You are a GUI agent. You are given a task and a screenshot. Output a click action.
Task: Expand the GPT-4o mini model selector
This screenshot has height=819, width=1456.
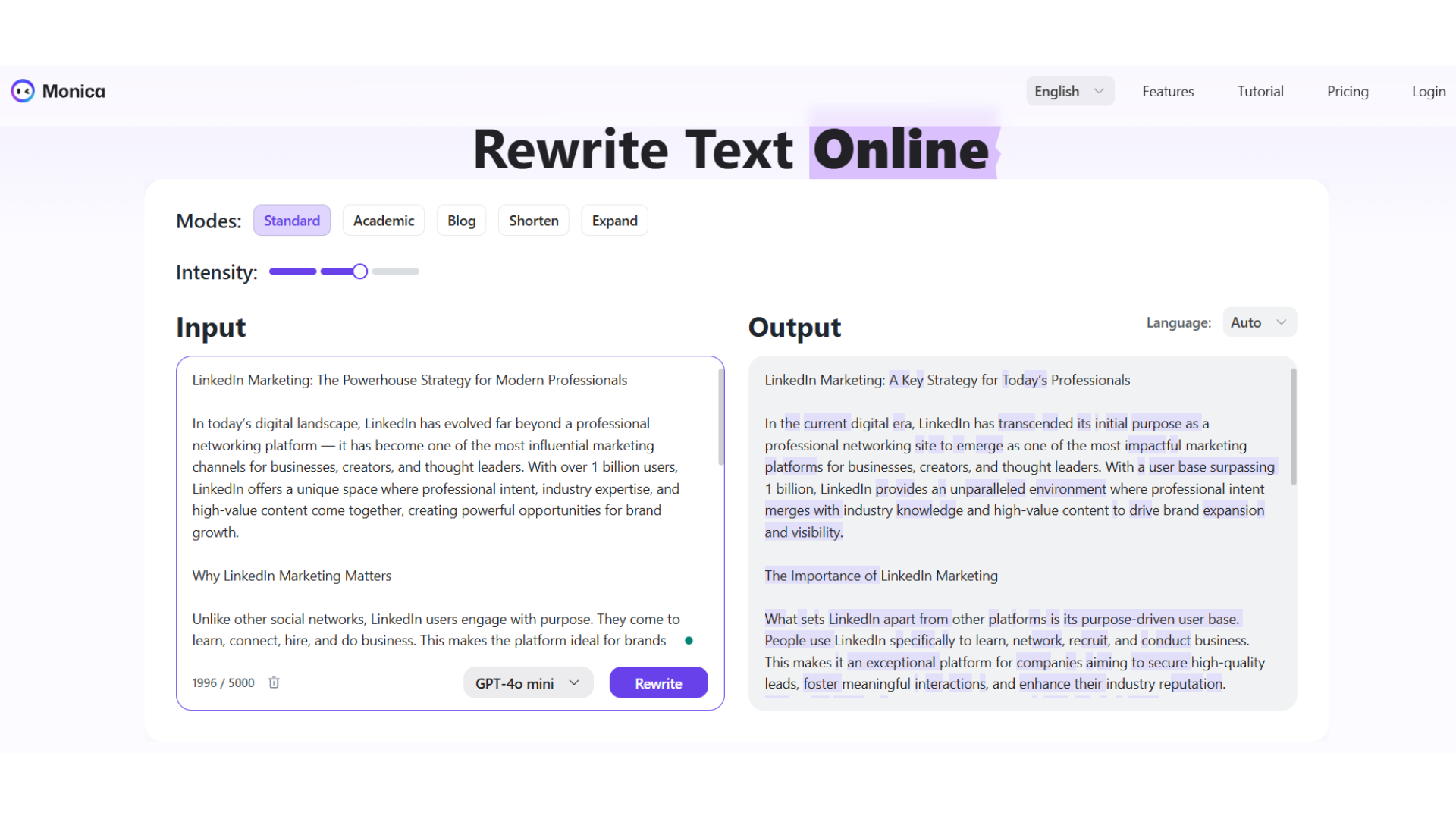coord(528,683)
